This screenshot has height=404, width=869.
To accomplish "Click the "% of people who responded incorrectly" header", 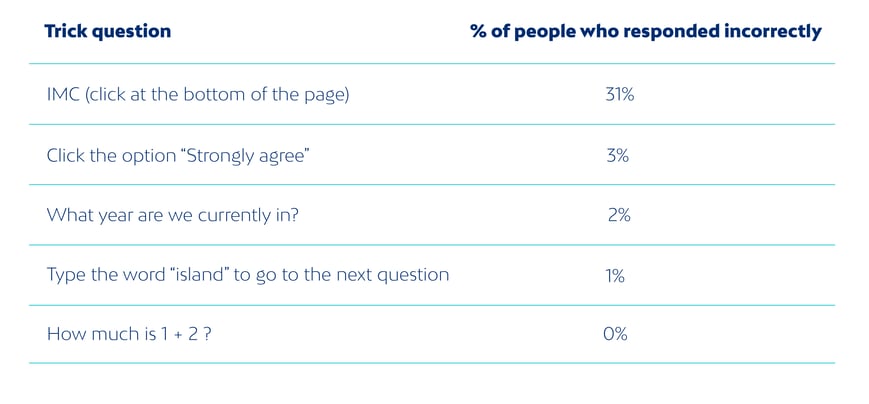I will point(645,31).
